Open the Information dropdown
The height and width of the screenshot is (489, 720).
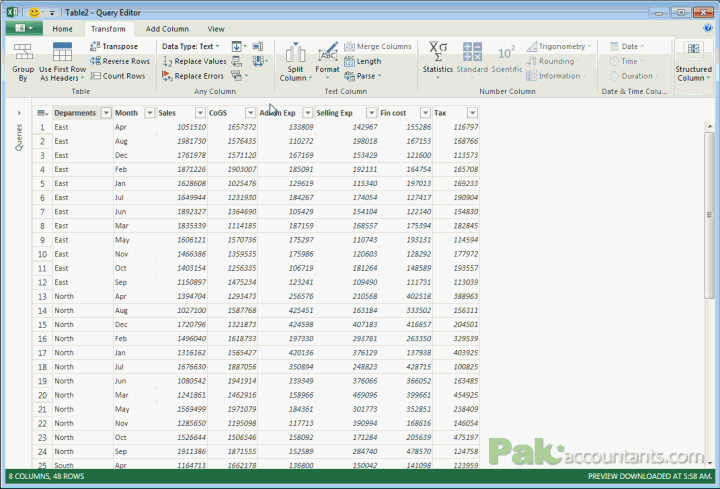[x=557, y=76]
